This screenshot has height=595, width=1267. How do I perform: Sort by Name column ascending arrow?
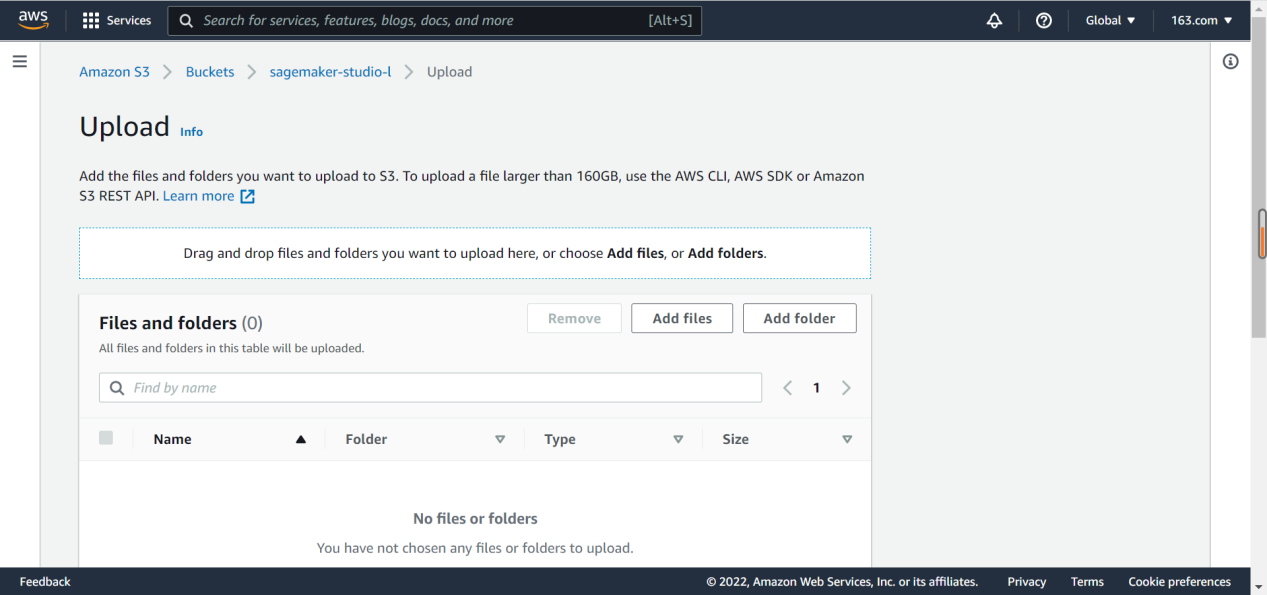[x=300, y=439]
